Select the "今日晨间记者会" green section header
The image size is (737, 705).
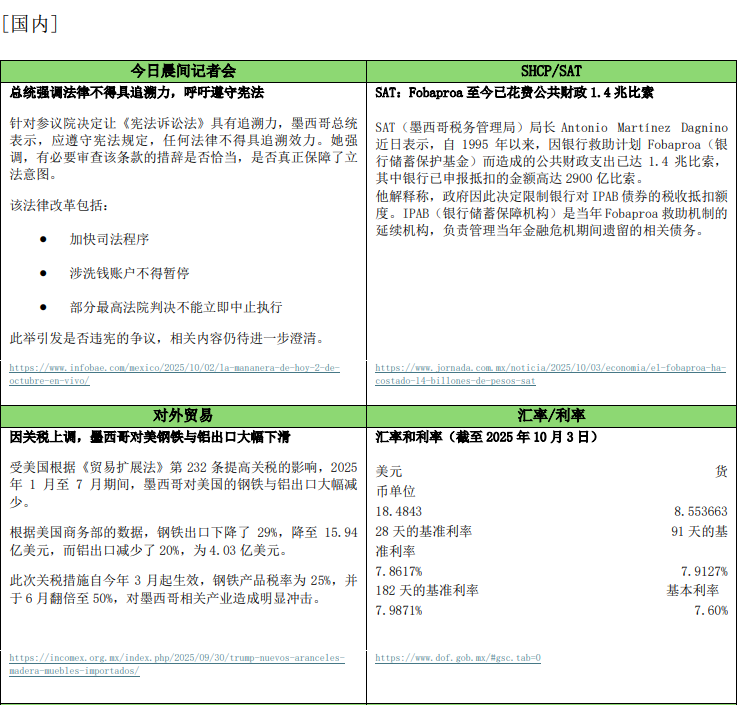coord(184,71)
